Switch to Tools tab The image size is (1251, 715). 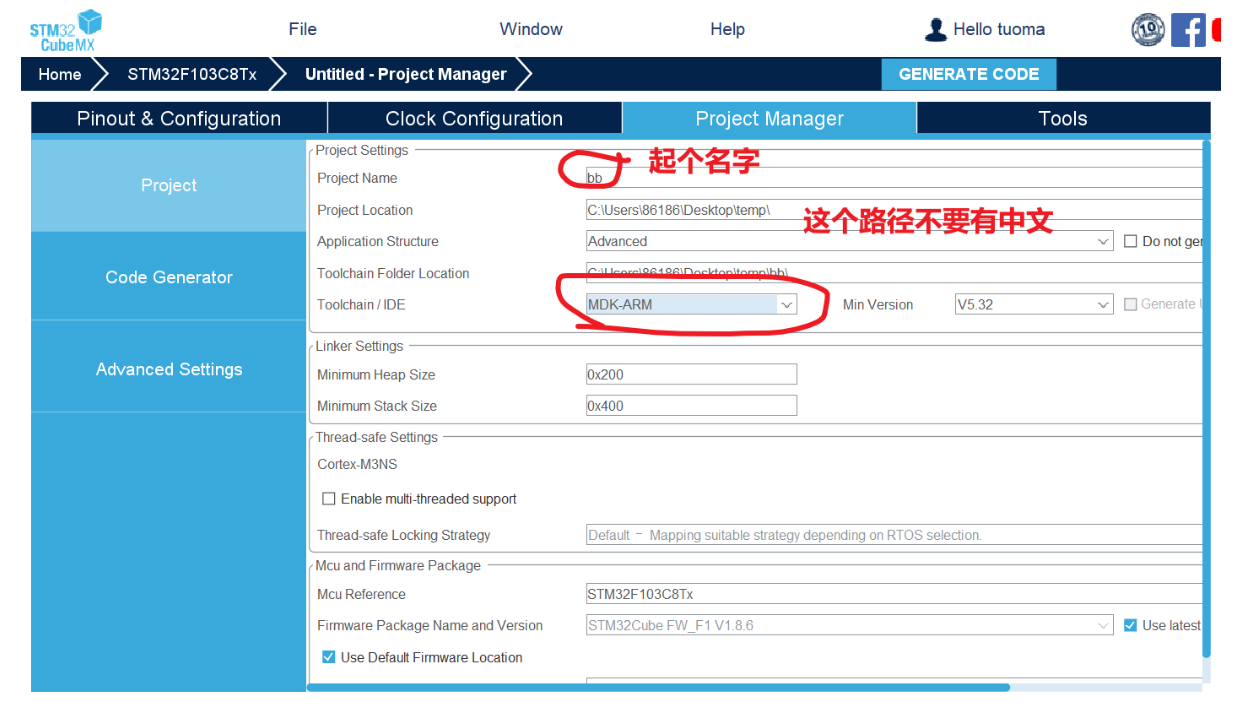[x=1062, y=118]
